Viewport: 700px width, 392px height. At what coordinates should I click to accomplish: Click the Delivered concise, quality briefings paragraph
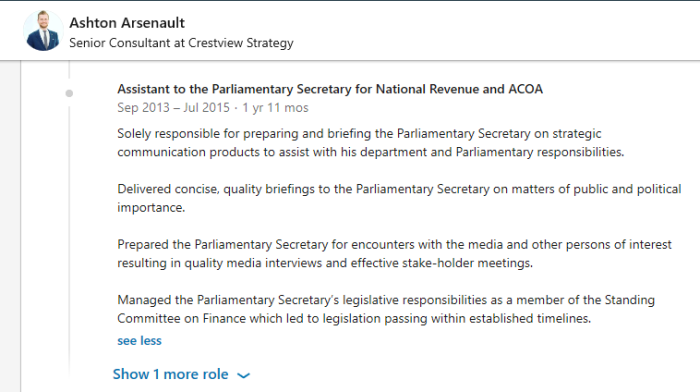[x=399, y=198]
